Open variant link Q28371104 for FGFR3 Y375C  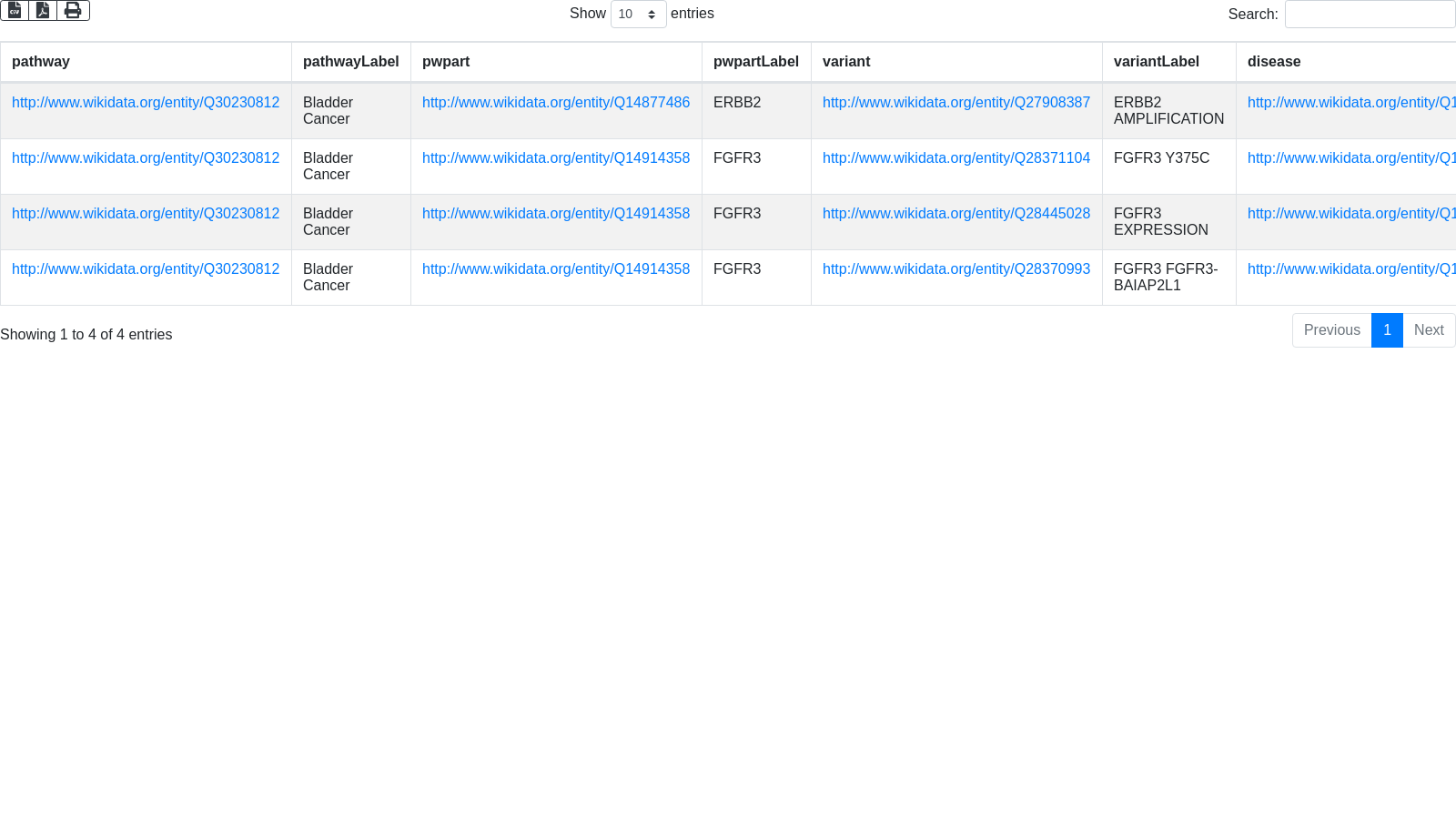955,158
